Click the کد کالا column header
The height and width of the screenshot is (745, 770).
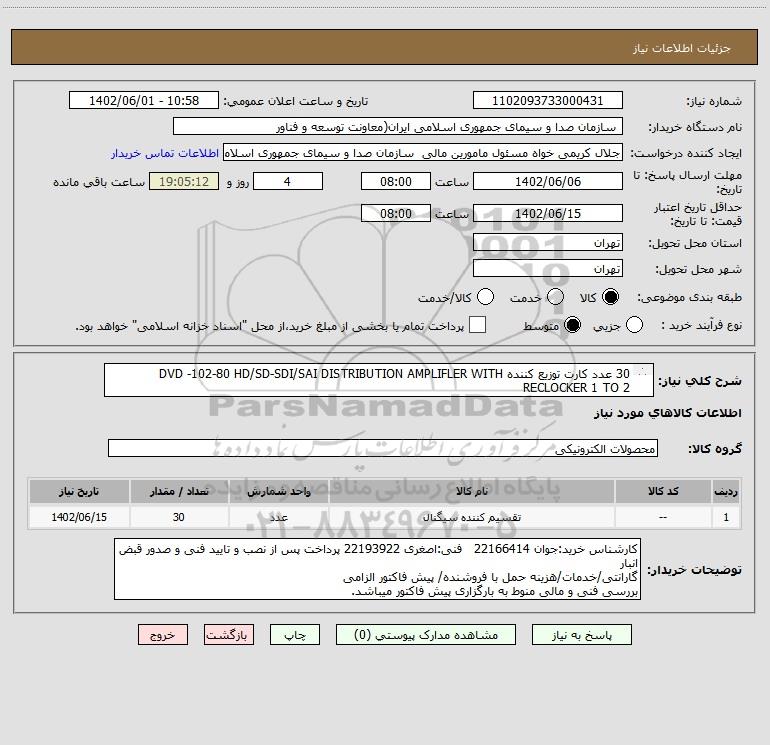pyautogui.click(x=663, y=491)
